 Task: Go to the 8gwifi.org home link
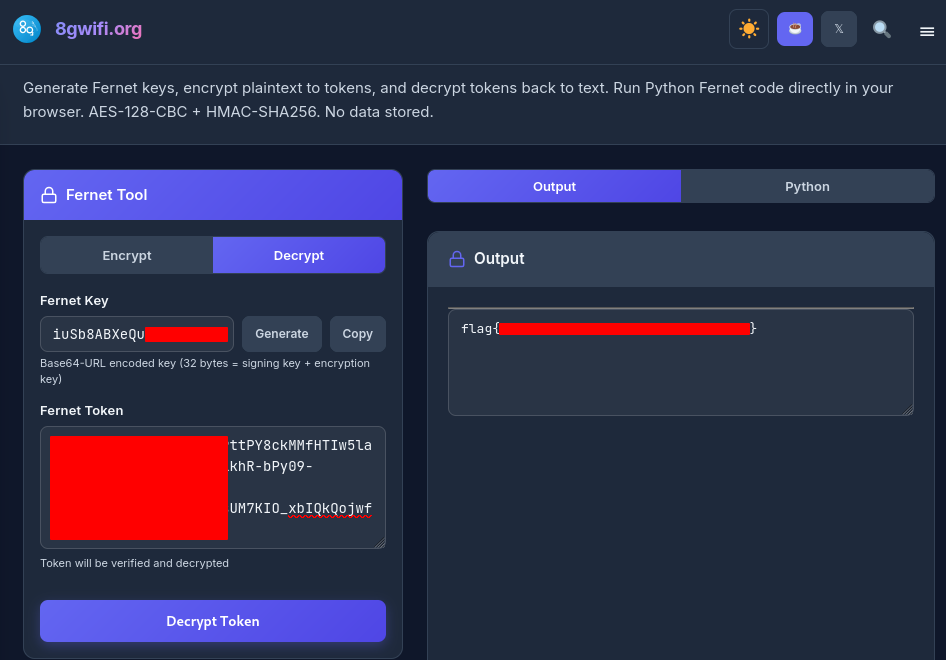[98, 29]
